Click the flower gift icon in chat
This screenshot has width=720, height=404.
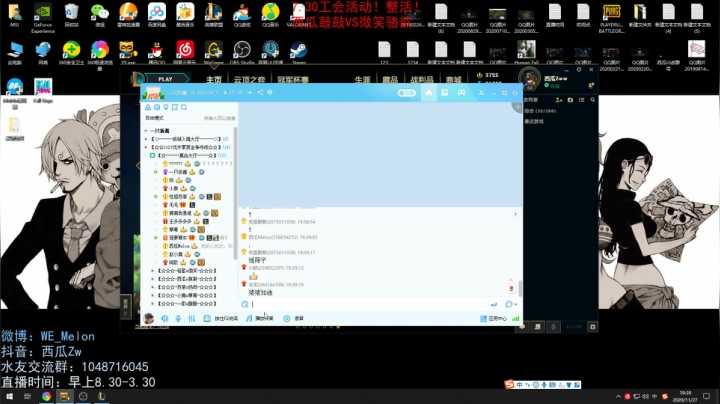[511, 288]
